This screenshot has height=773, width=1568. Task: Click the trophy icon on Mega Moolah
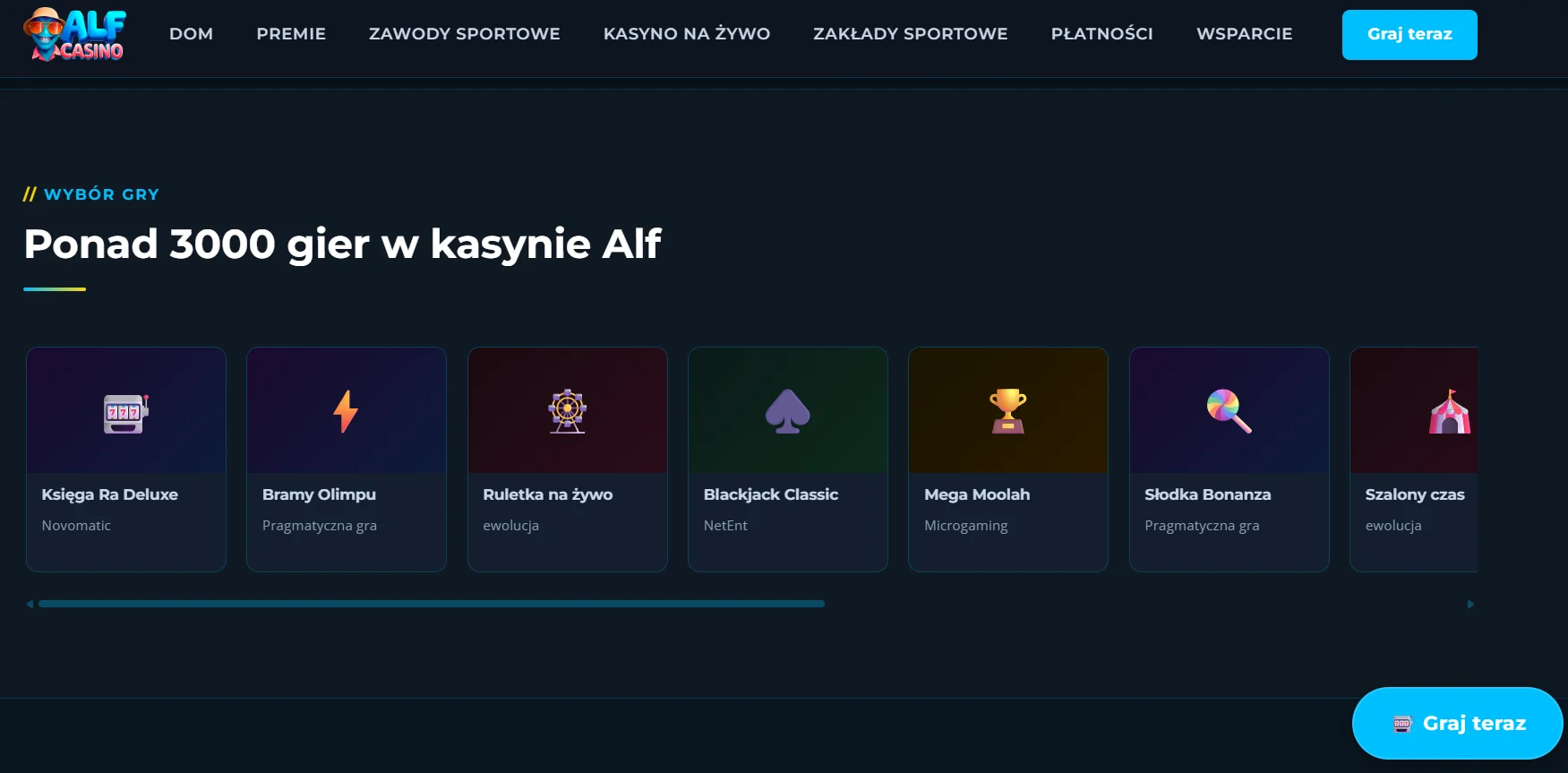click(1008, 411)
